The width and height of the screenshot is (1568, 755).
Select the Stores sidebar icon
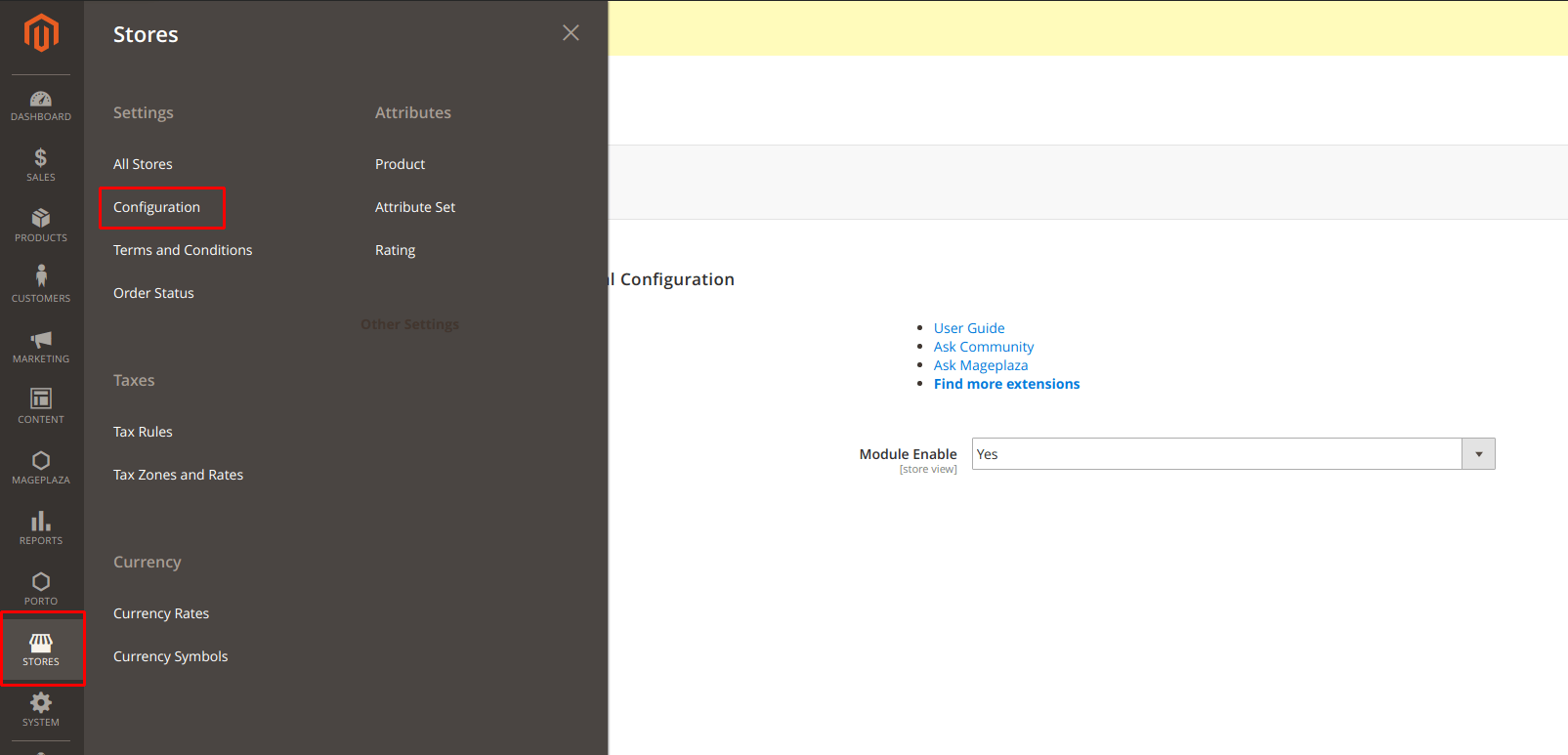click(x=41, y=650)
